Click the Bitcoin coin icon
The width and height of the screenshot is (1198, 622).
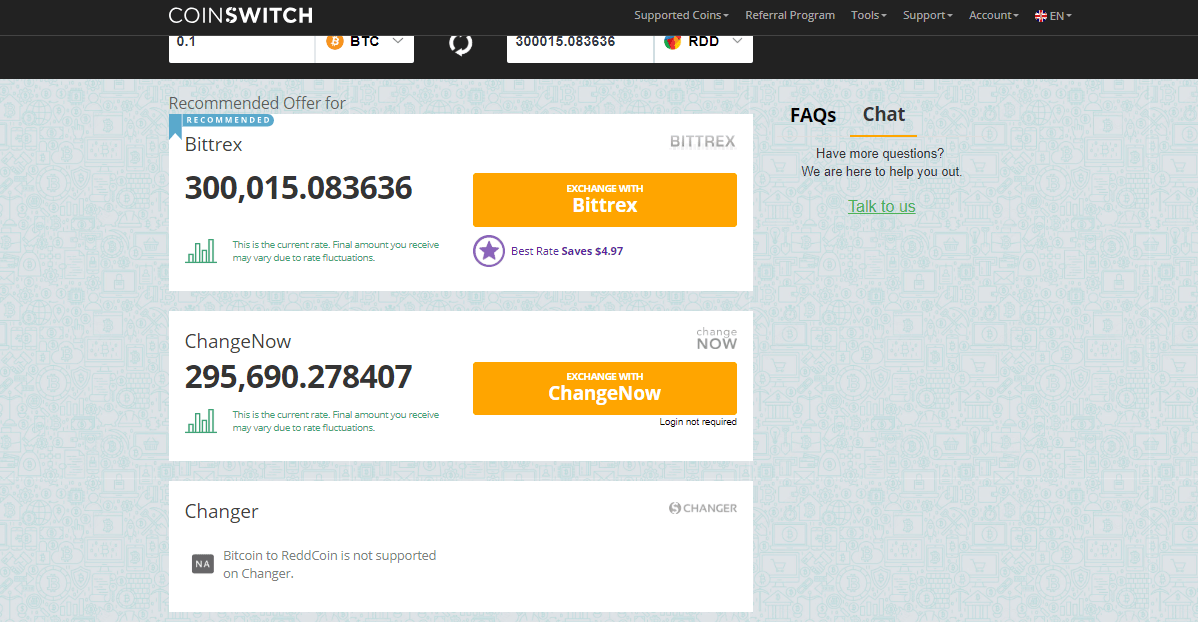(335, 41)
